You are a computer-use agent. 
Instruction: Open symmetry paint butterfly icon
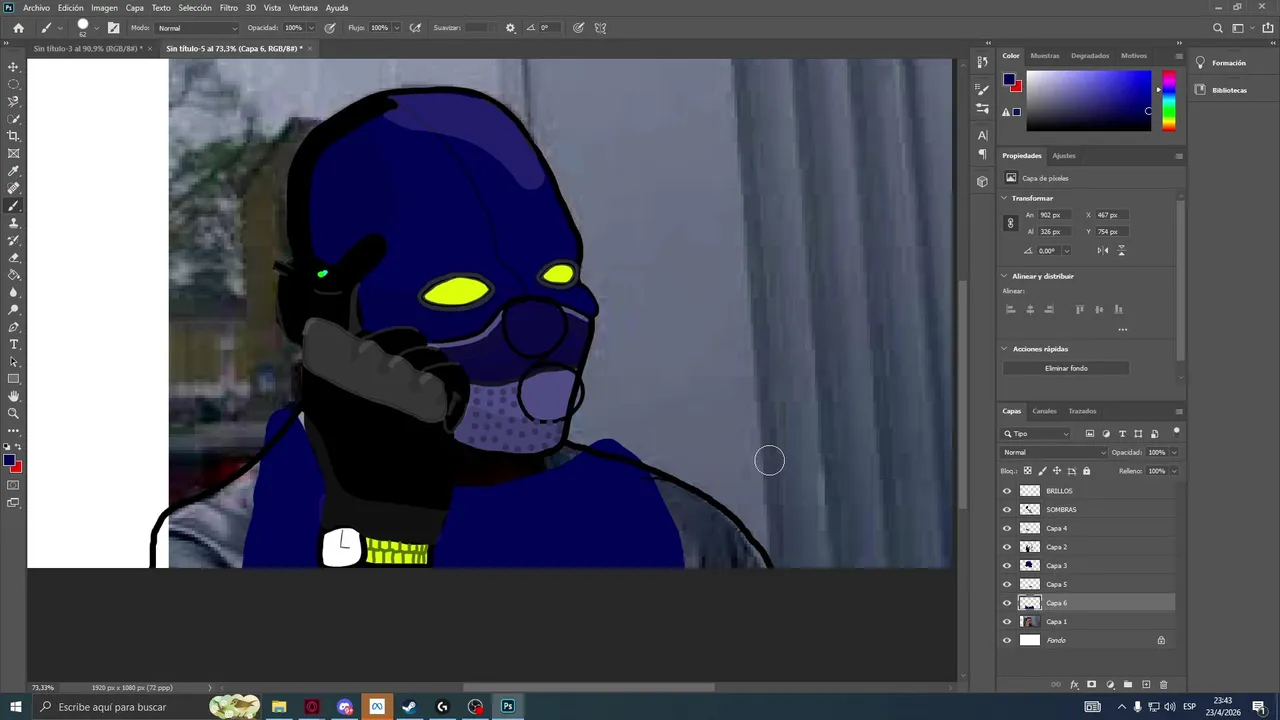point(600,28)
